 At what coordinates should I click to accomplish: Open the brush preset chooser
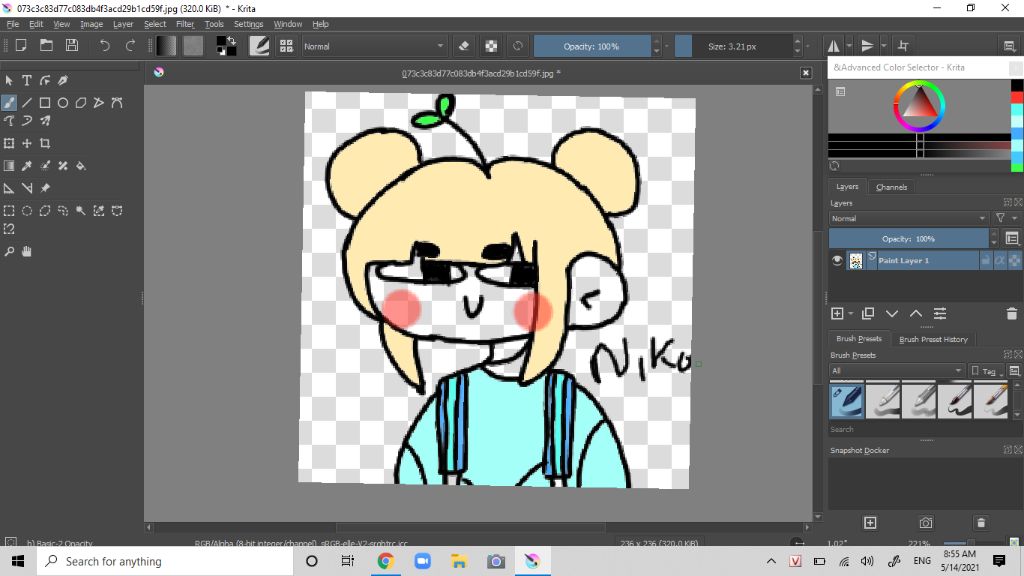(x=286, y=46)
